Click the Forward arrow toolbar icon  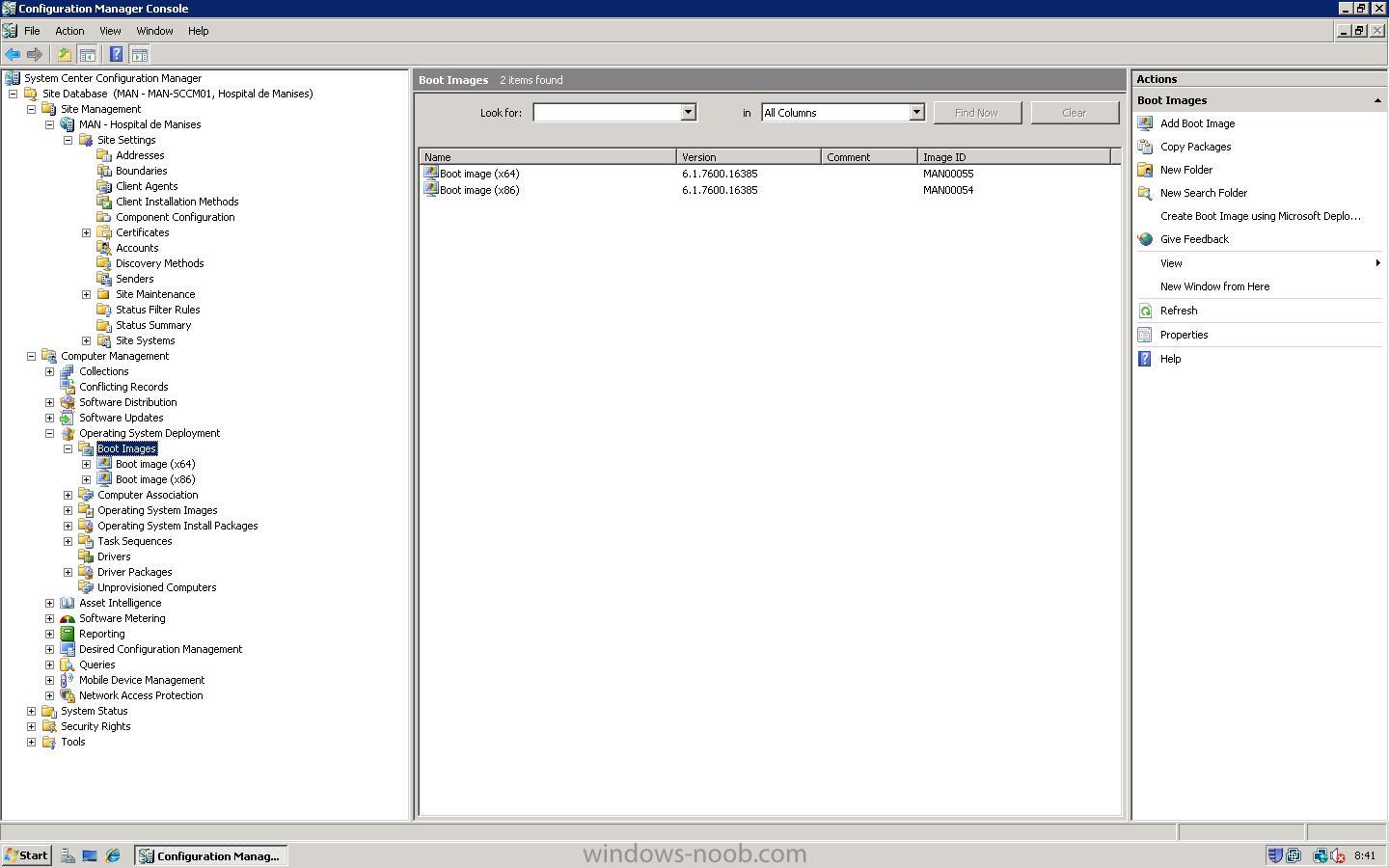pyautogui.click(x=35, y=55)
